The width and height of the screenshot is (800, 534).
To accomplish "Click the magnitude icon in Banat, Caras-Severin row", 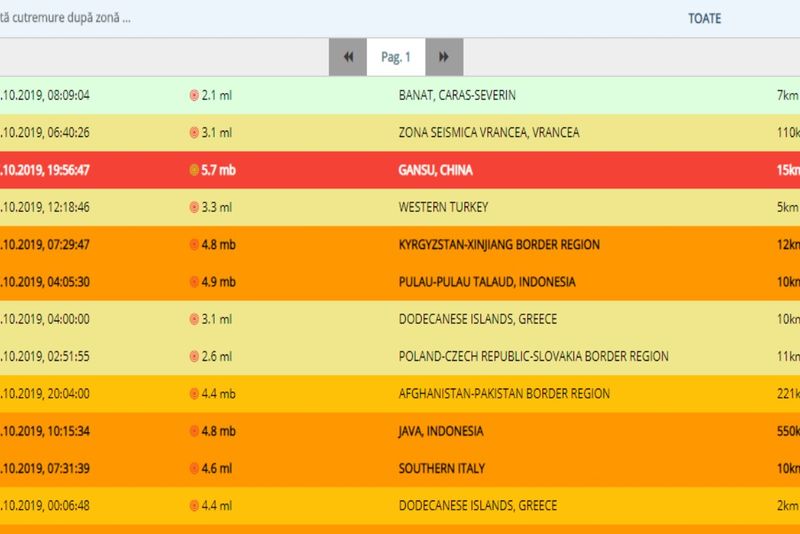I will click(194, 95).
